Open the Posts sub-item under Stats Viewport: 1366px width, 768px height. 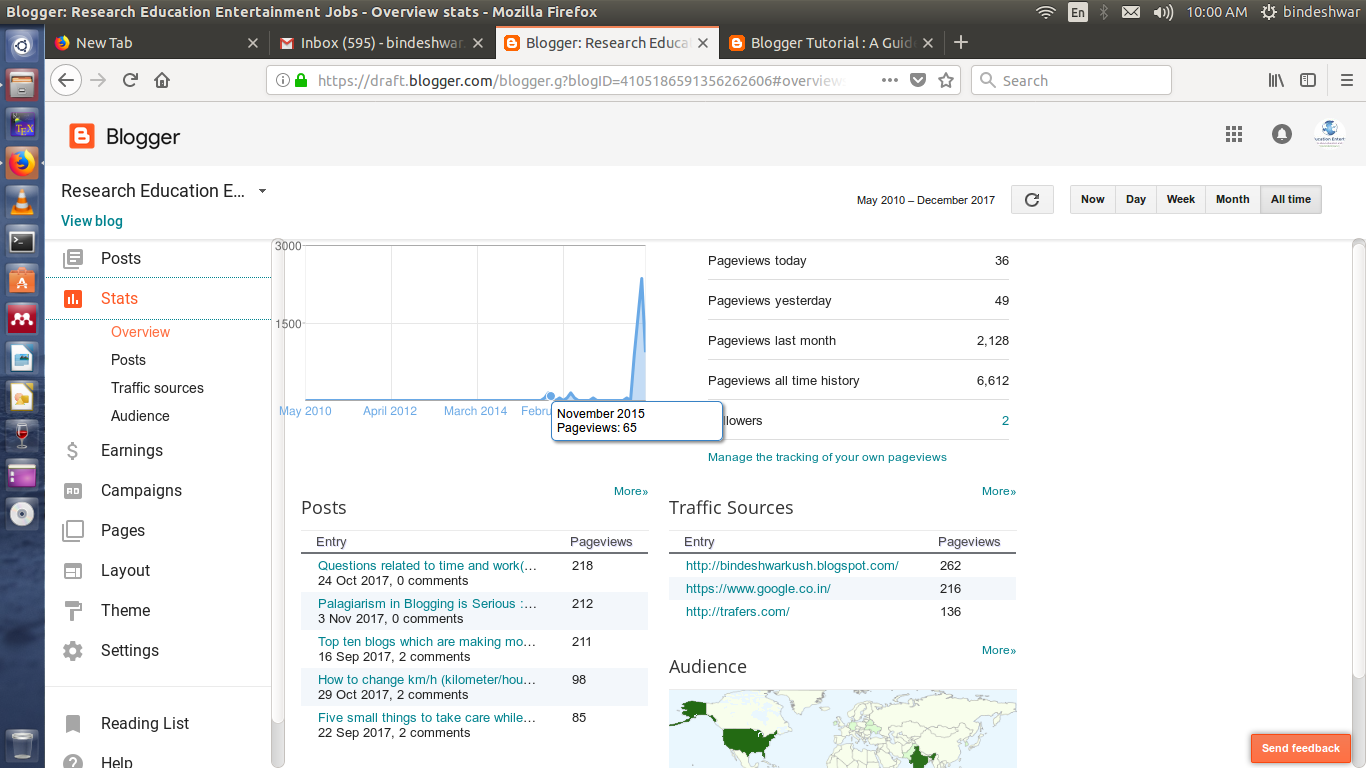(x=128, y=360)
